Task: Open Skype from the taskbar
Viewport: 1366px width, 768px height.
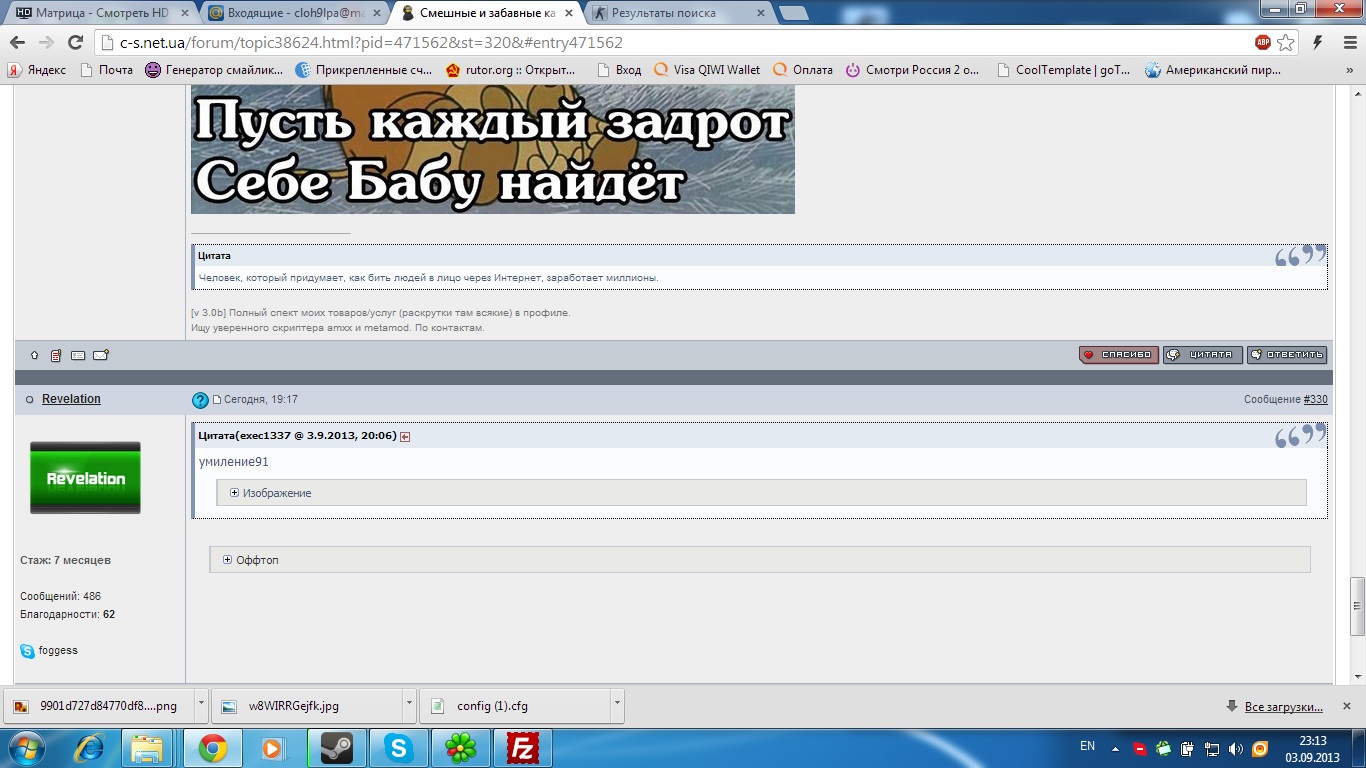Action: point(398,748)
